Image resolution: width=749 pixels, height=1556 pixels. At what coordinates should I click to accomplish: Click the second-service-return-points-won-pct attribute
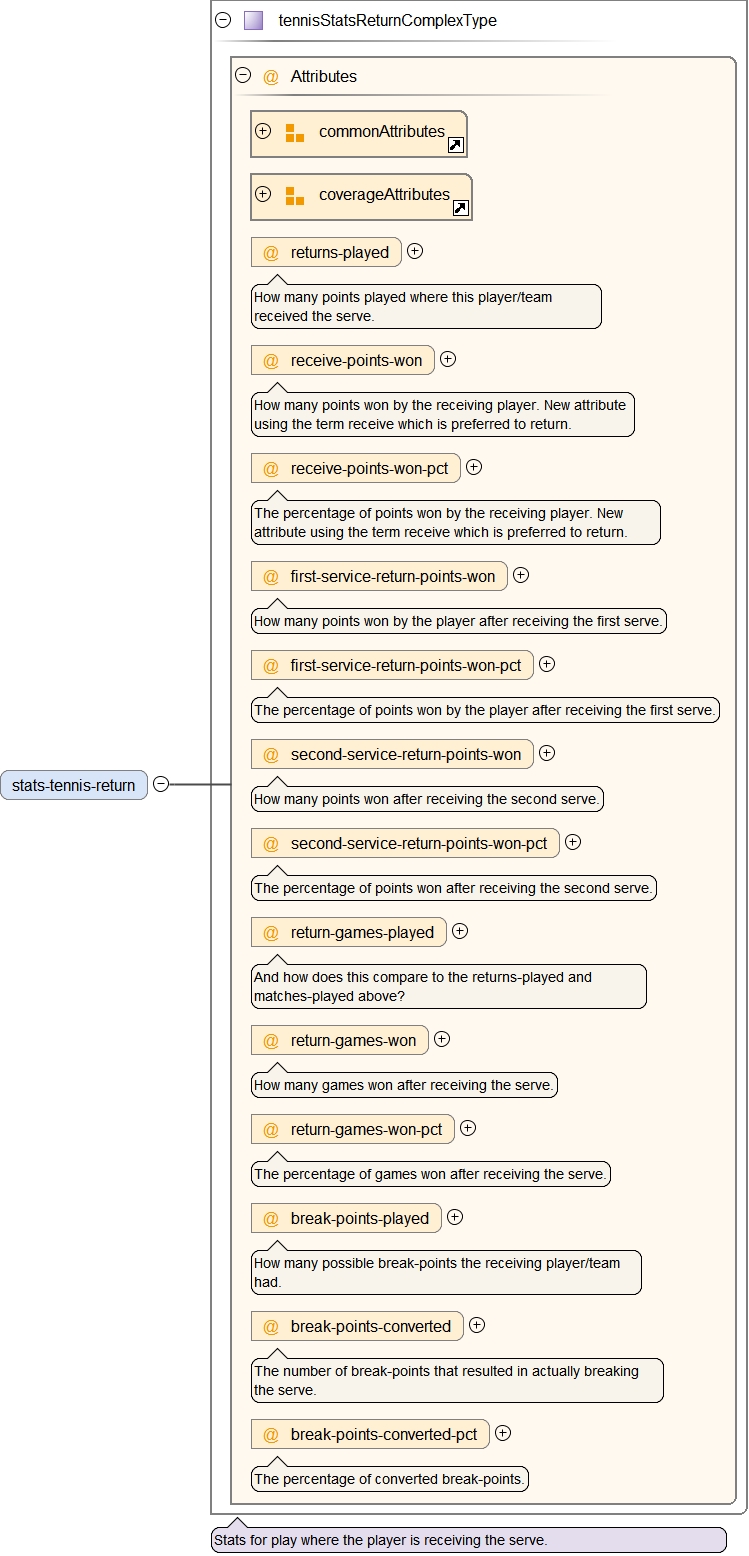tap(418, 844)
